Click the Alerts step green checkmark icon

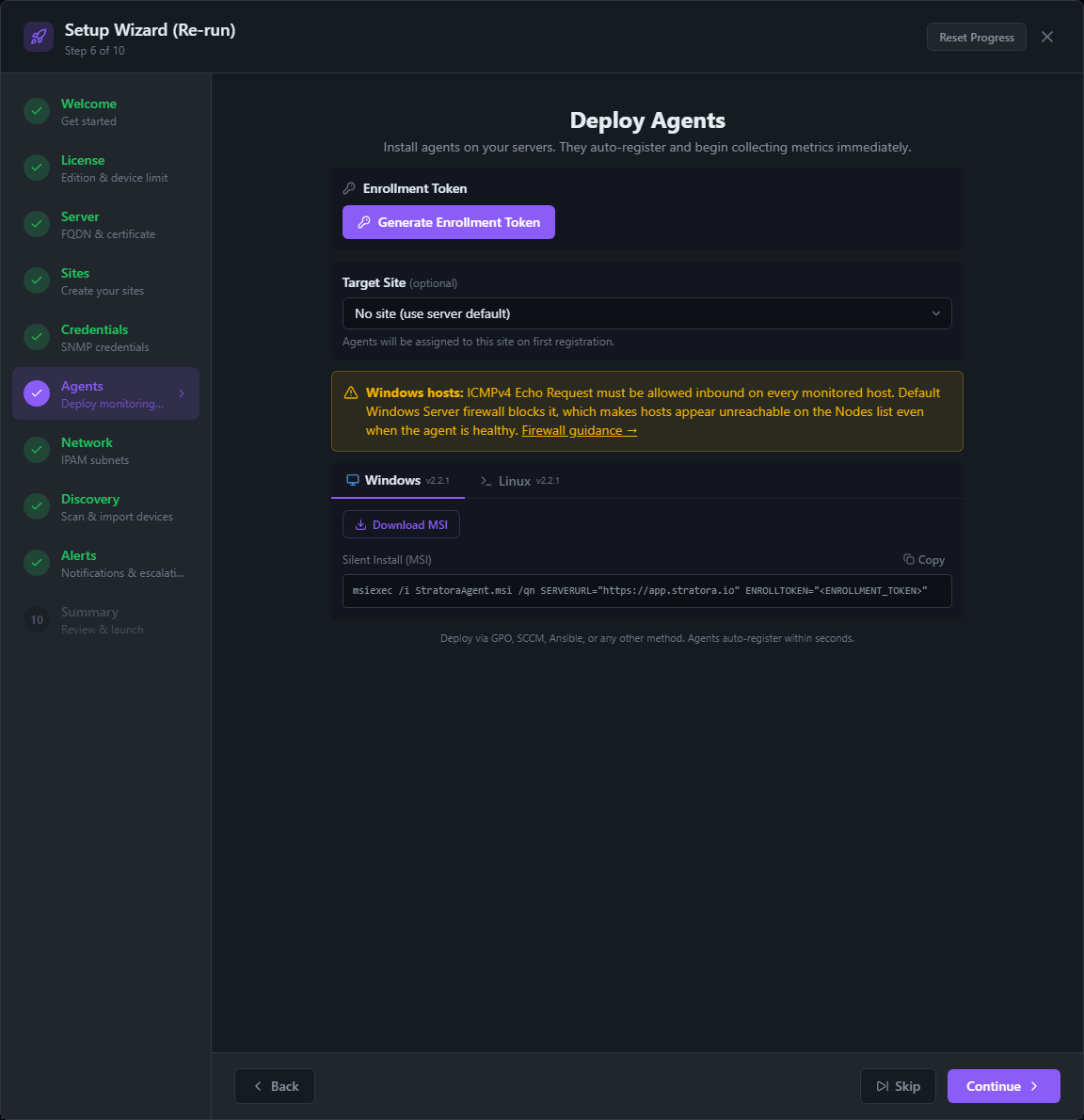tap(37, 562)
